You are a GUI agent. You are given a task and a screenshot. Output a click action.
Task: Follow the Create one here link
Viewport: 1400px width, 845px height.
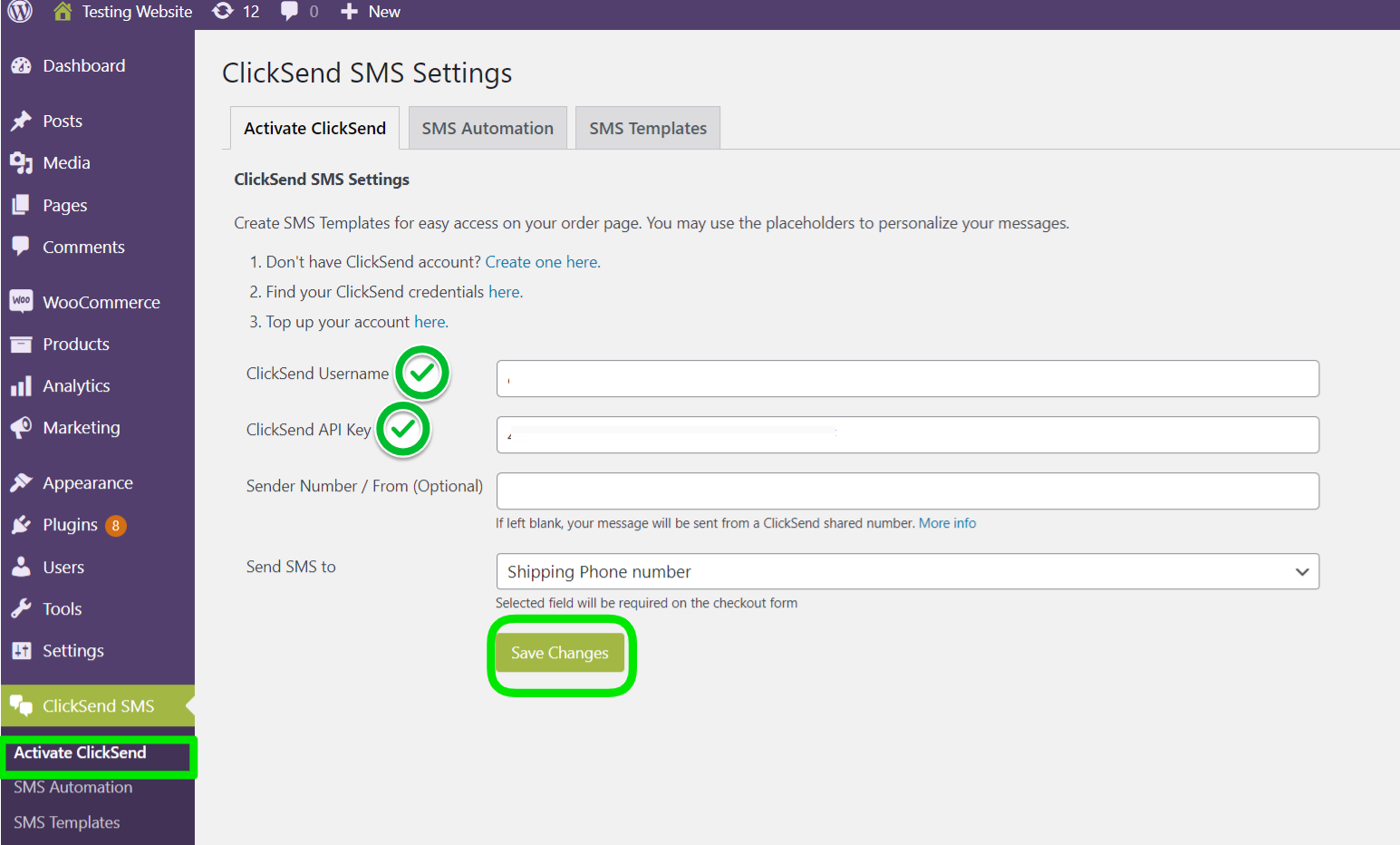(x=542, y=262)
